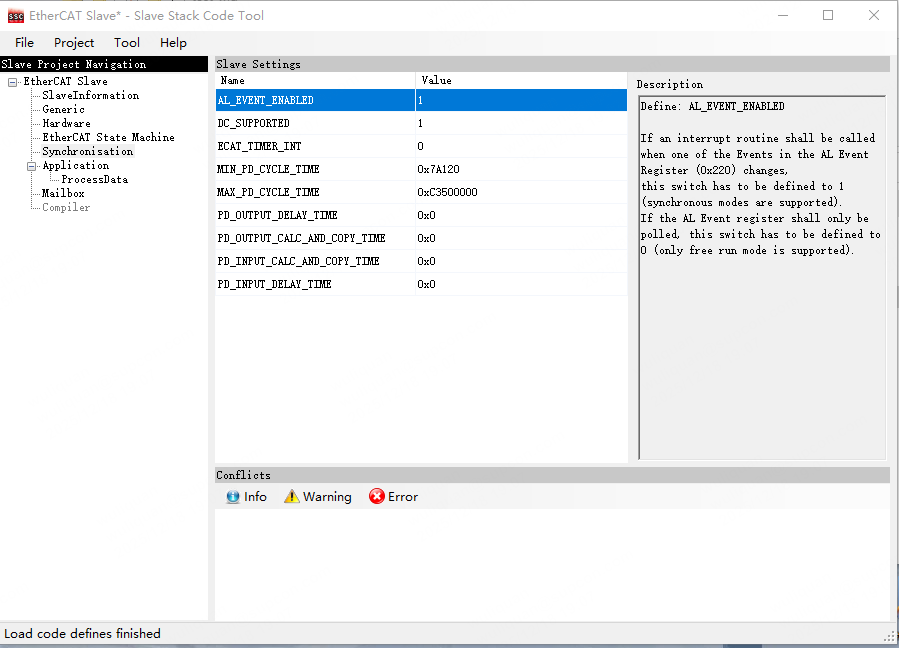Open the Tool menu

coord(127,42)
